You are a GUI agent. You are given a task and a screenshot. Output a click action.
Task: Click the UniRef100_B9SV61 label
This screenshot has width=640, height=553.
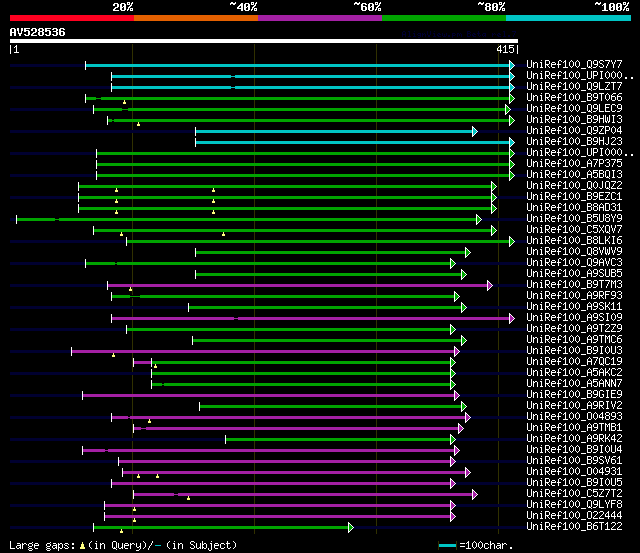coord(574,461)
